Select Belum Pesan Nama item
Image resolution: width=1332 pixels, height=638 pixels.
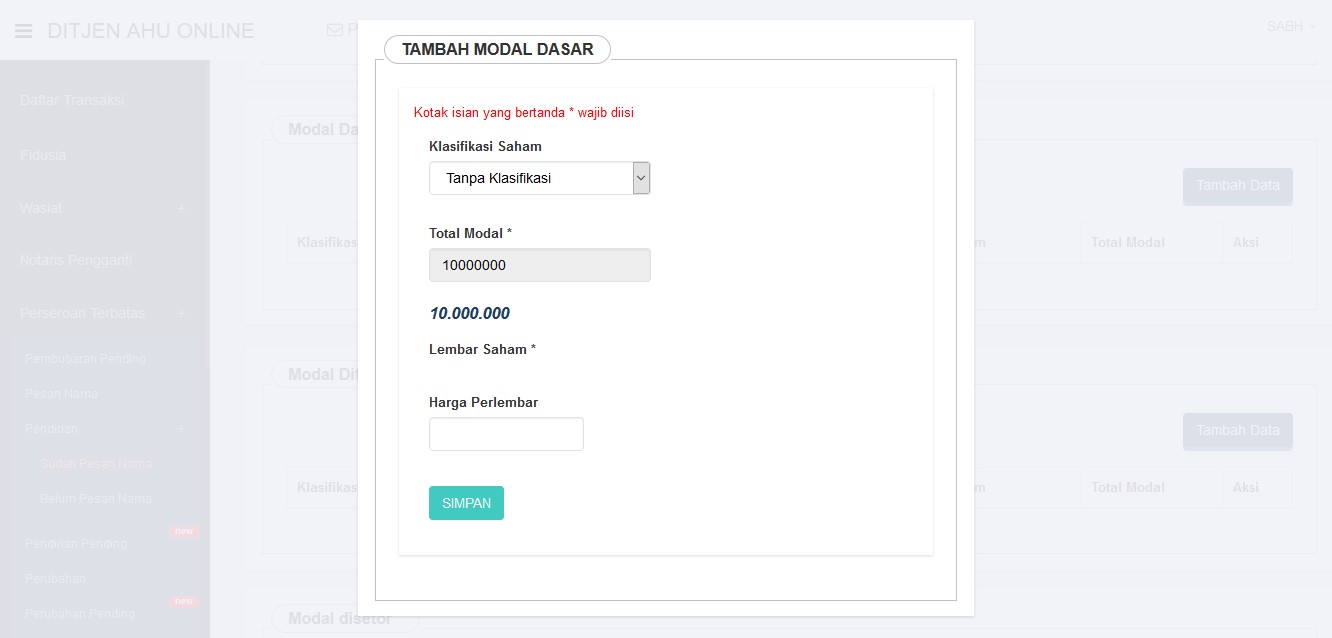click(96, 498)
